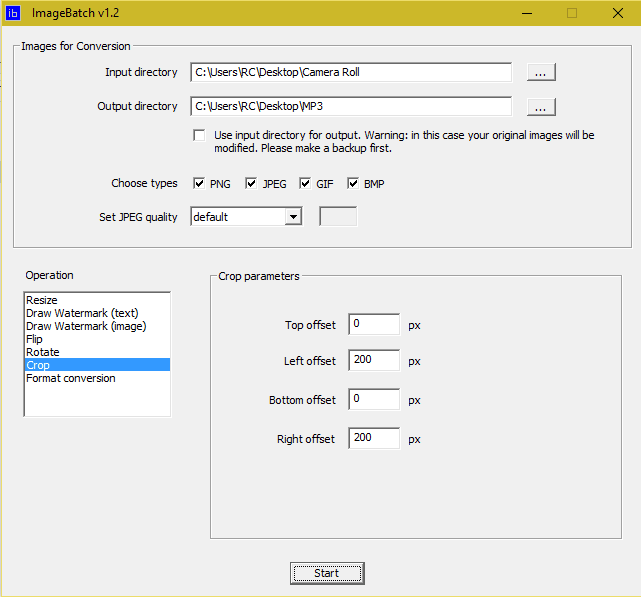The height and width of the screenshot is (597, 641).
Task: Click the Output directory path field
Action: pos(351,106)
